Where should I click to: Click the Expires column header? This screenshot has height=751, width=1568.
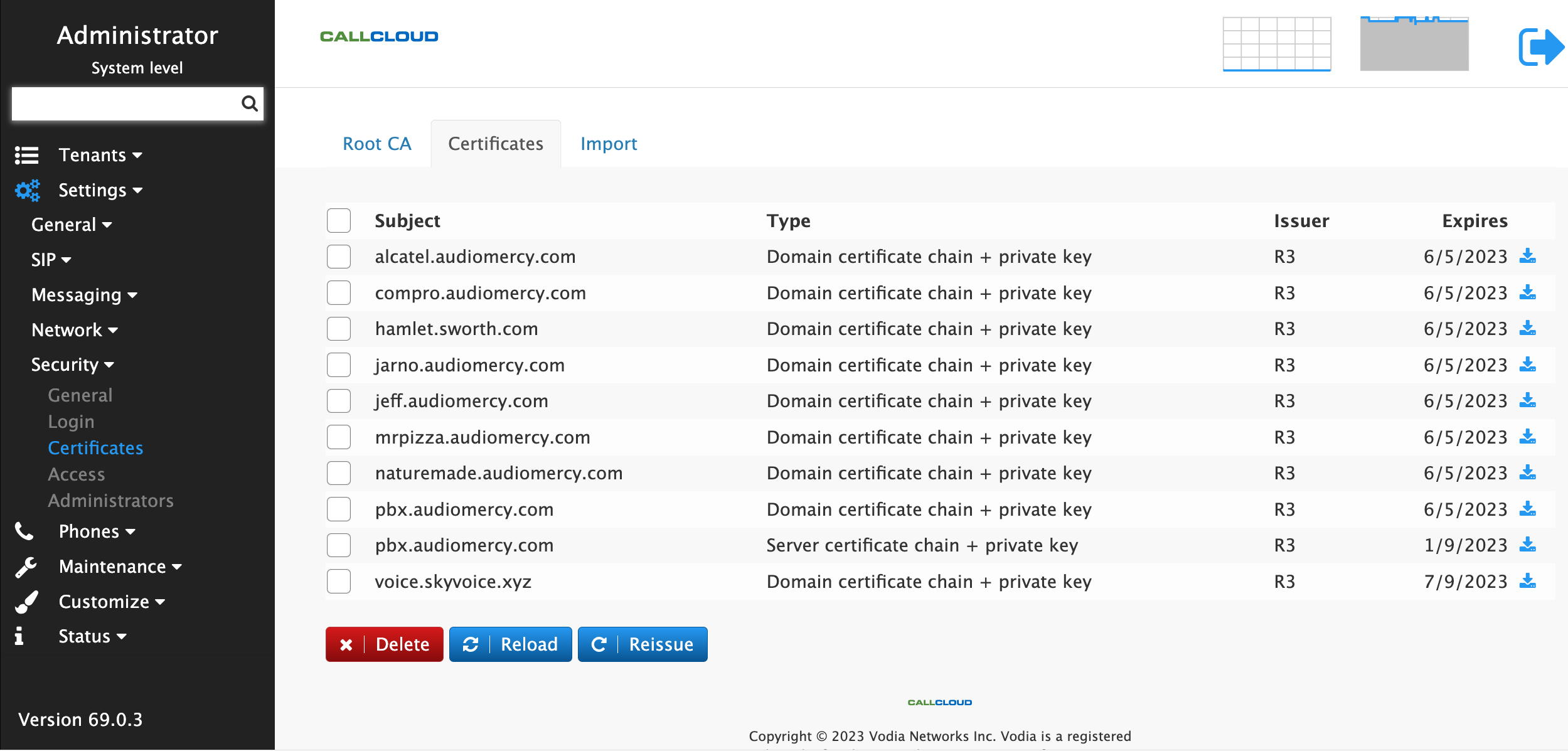[x=1475, y=221]
